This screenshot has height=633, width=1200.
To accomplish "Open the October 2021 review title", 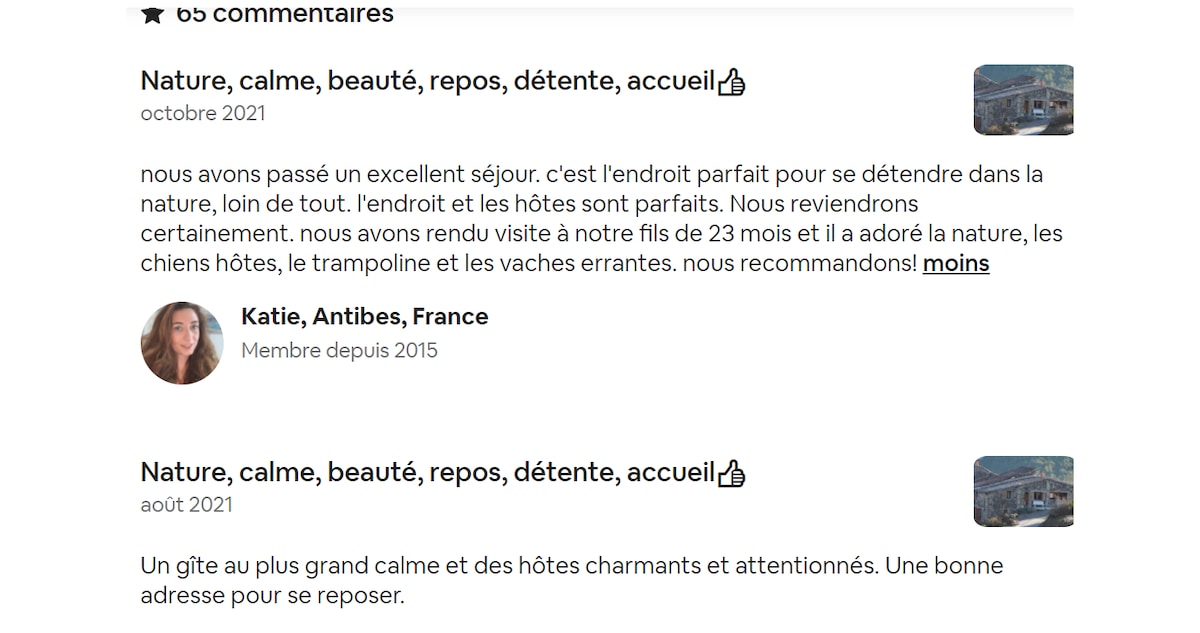I will (427, 81).
